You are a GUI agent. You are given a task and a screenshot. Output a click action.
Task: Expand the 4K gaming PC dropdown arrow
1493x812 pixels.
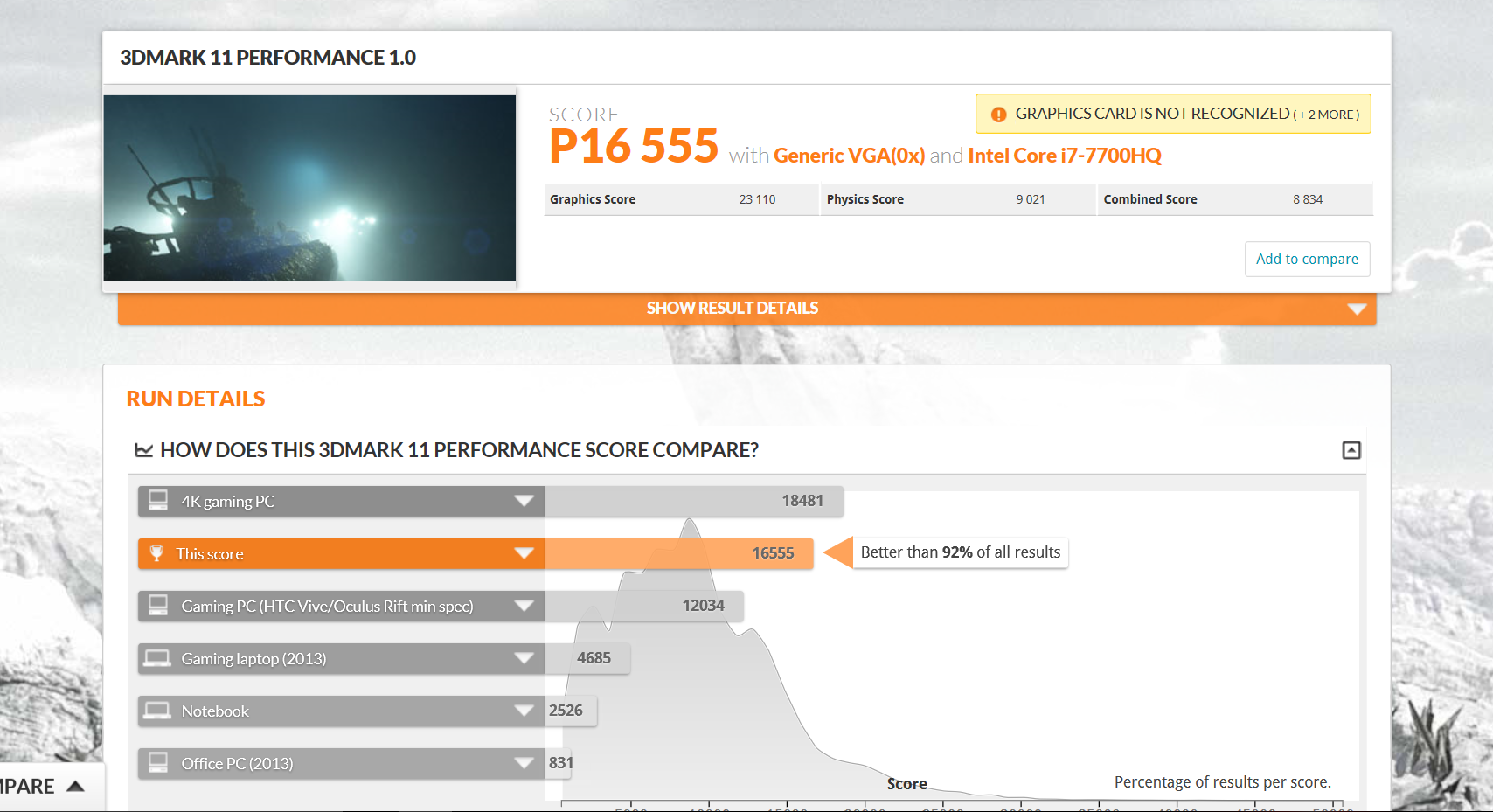pyautogui.click(x=524, y=501)
